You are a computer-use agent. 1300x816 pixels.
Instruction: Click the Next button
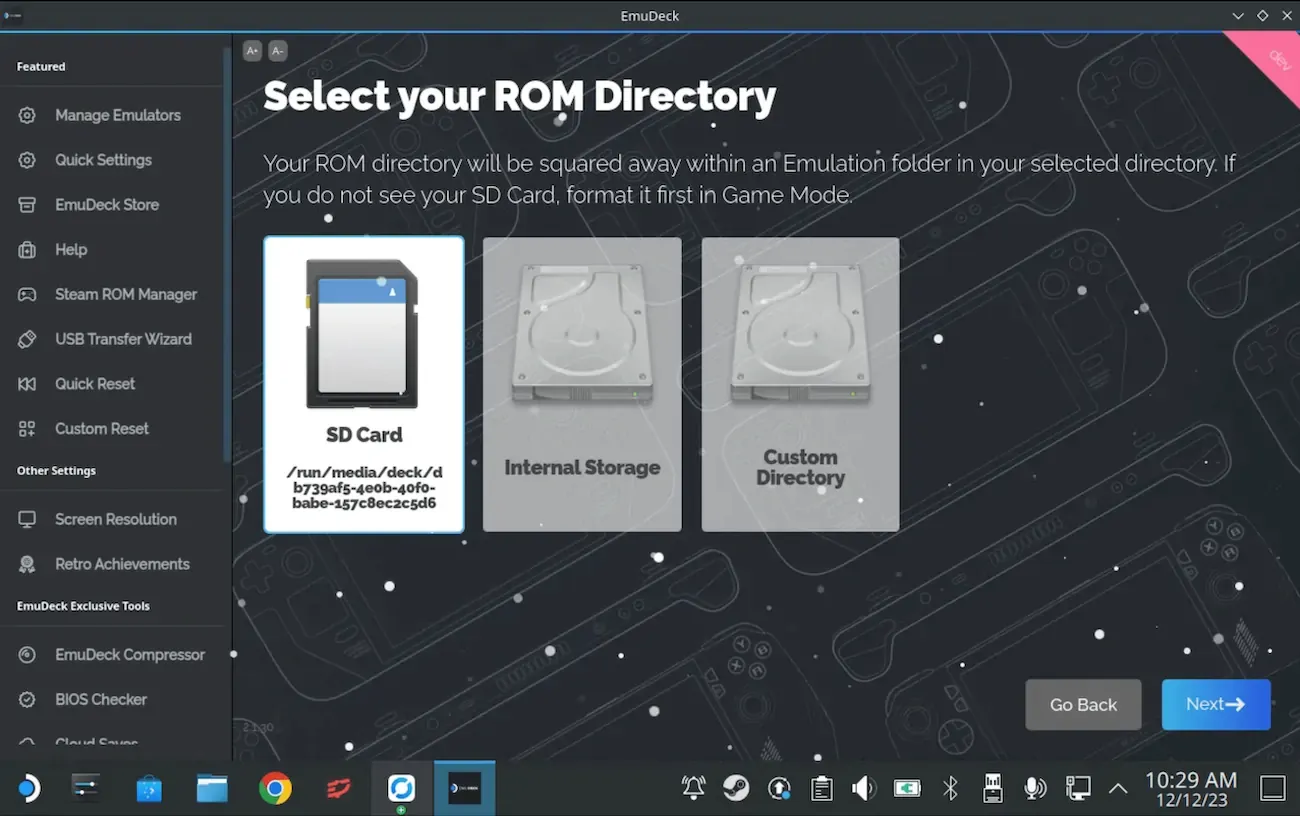(x=1216, y=705)
